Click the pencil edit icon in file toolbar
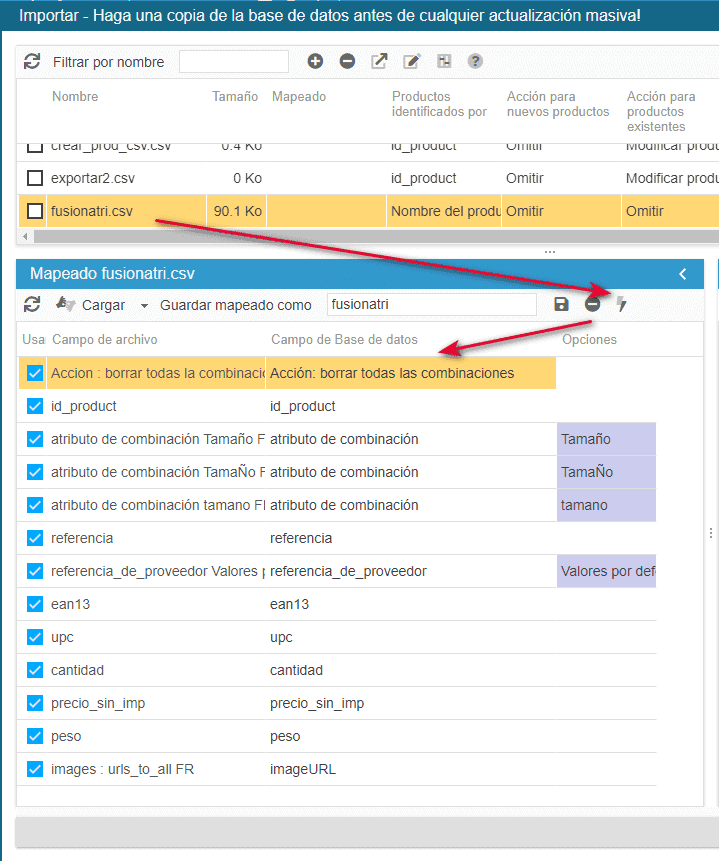The width and height of the screenshot is (719, 861). pyautogui.click(x=411, y=62)
